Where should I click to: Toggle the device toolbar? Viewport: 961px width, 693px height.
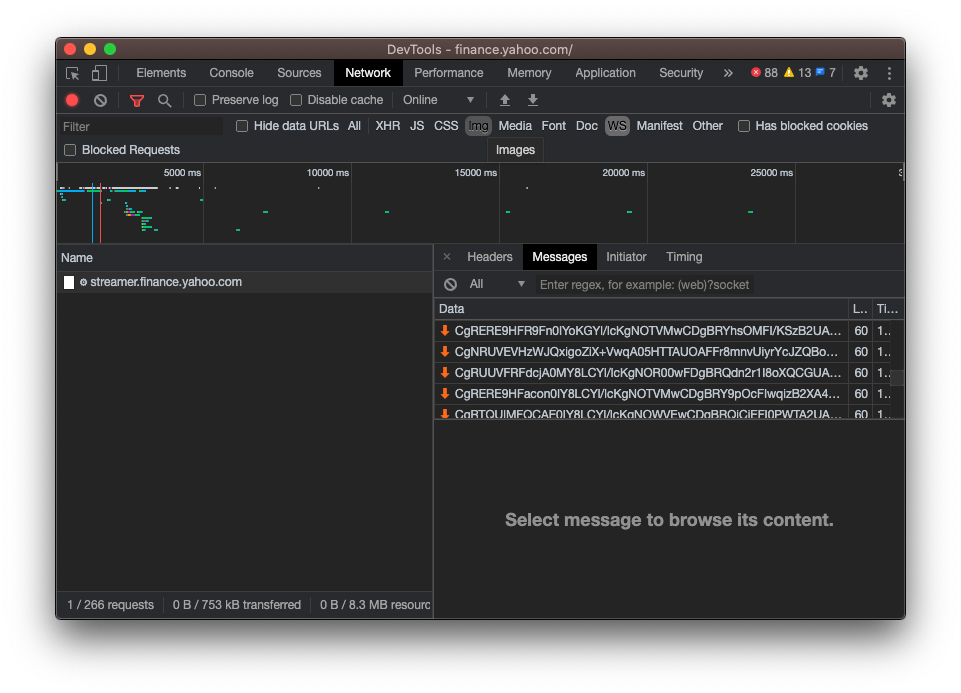pyautogui.click(x=97, y=73)
